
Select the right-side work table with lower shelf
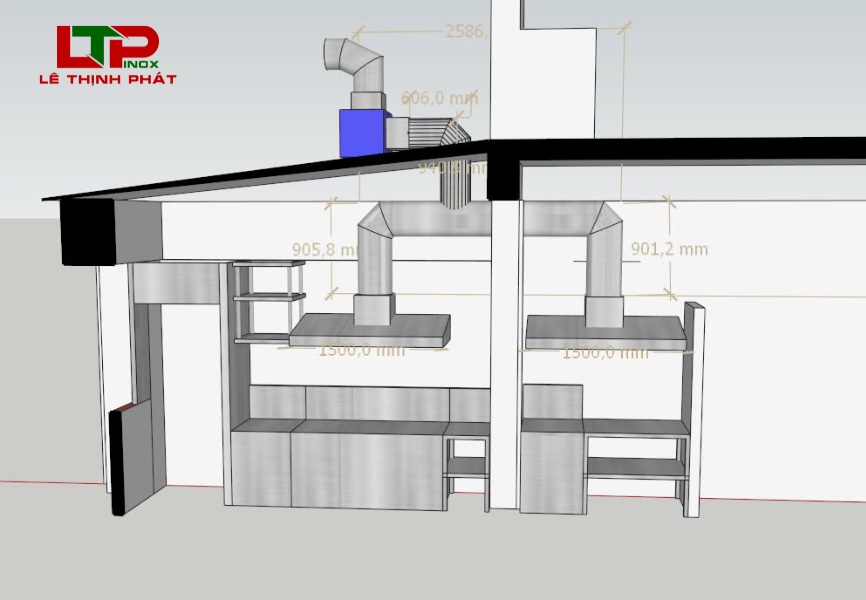point(636,462)
